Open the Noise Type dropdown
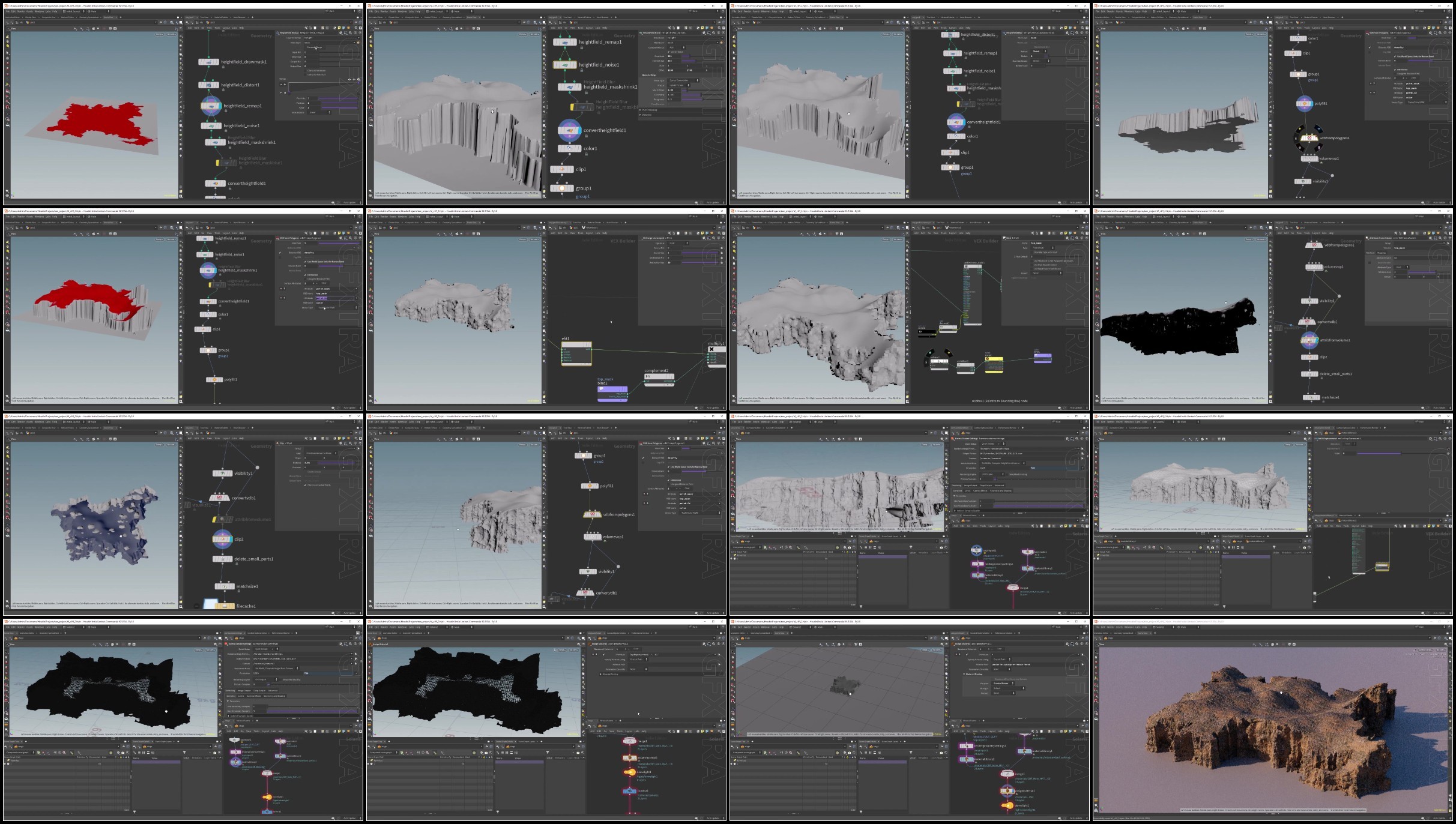Screen dimensions: 1456x824 pos(683,80)
